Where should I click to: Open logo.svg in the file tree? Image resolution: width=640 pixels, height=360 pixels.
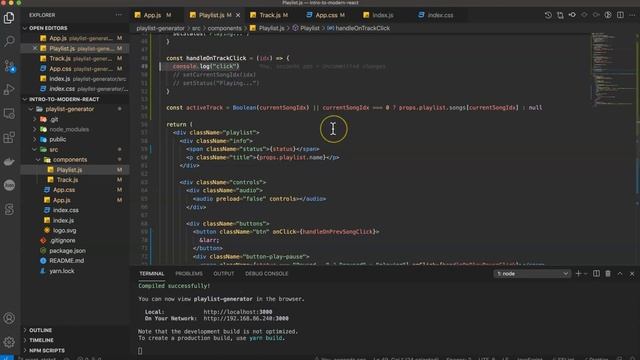click(64, 230)
